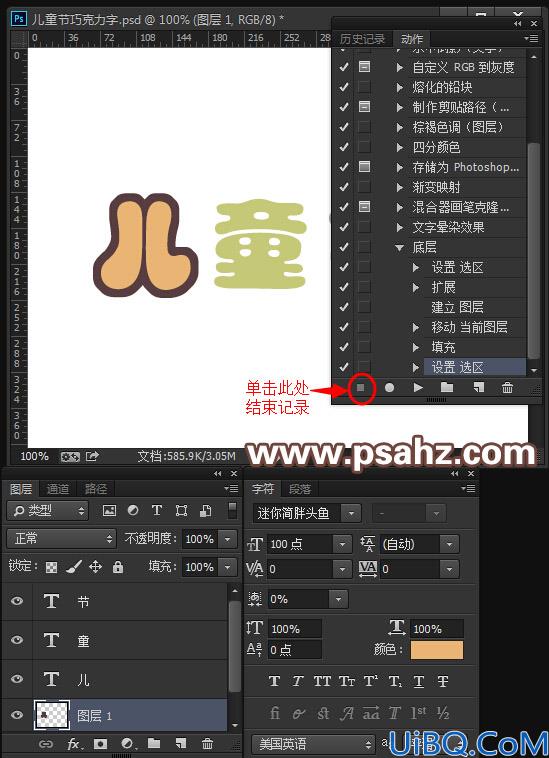
Task: Lock all padlock icon
Action: (x=118, y=567)
